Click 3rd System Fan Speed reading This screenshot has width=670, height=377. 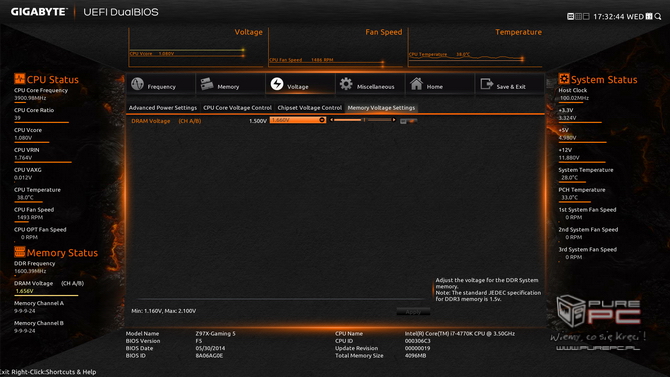point(588,253)
